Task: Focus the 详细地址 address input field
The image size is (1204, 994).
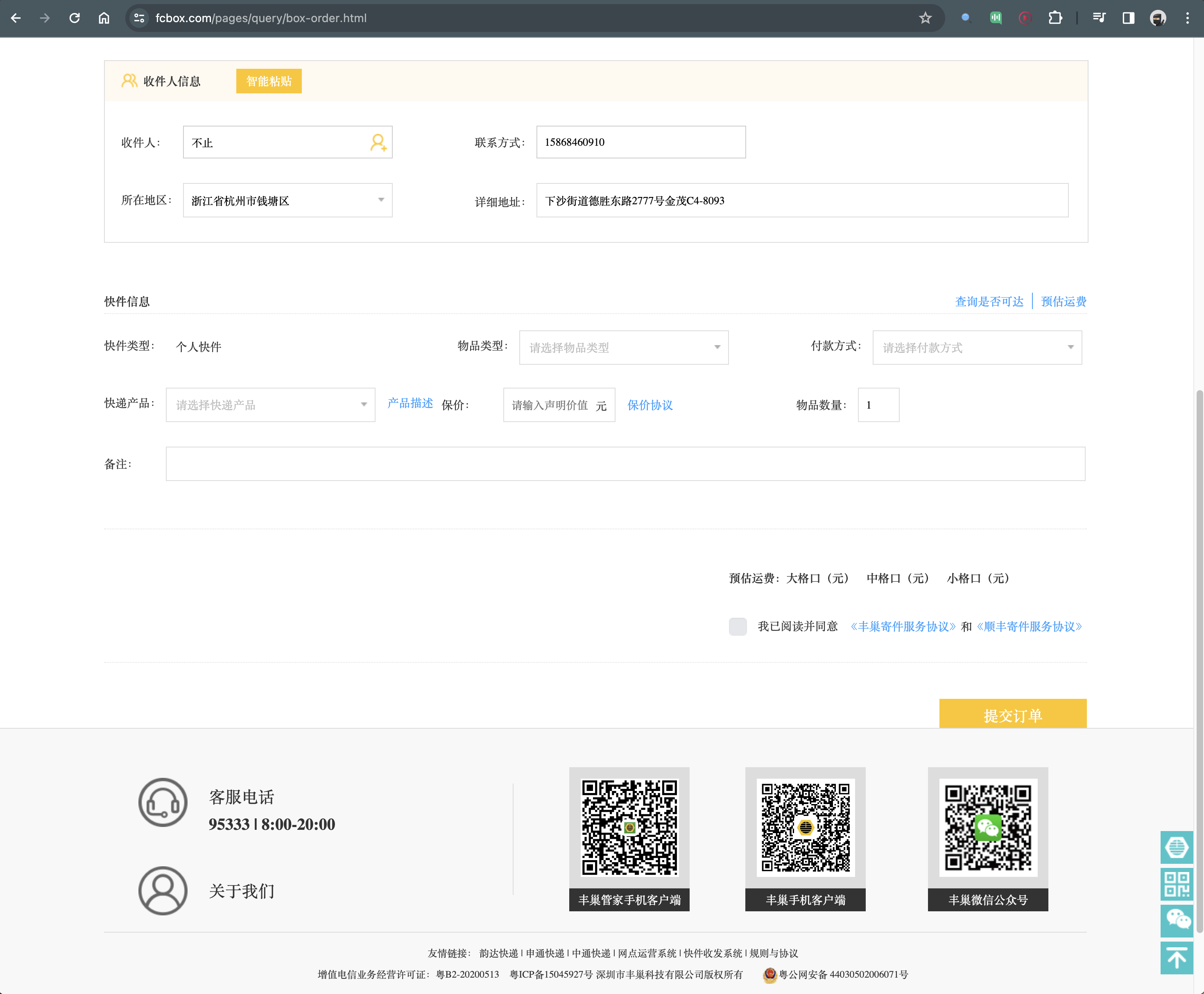Action: pyautogui.click(x=803, y=200)
